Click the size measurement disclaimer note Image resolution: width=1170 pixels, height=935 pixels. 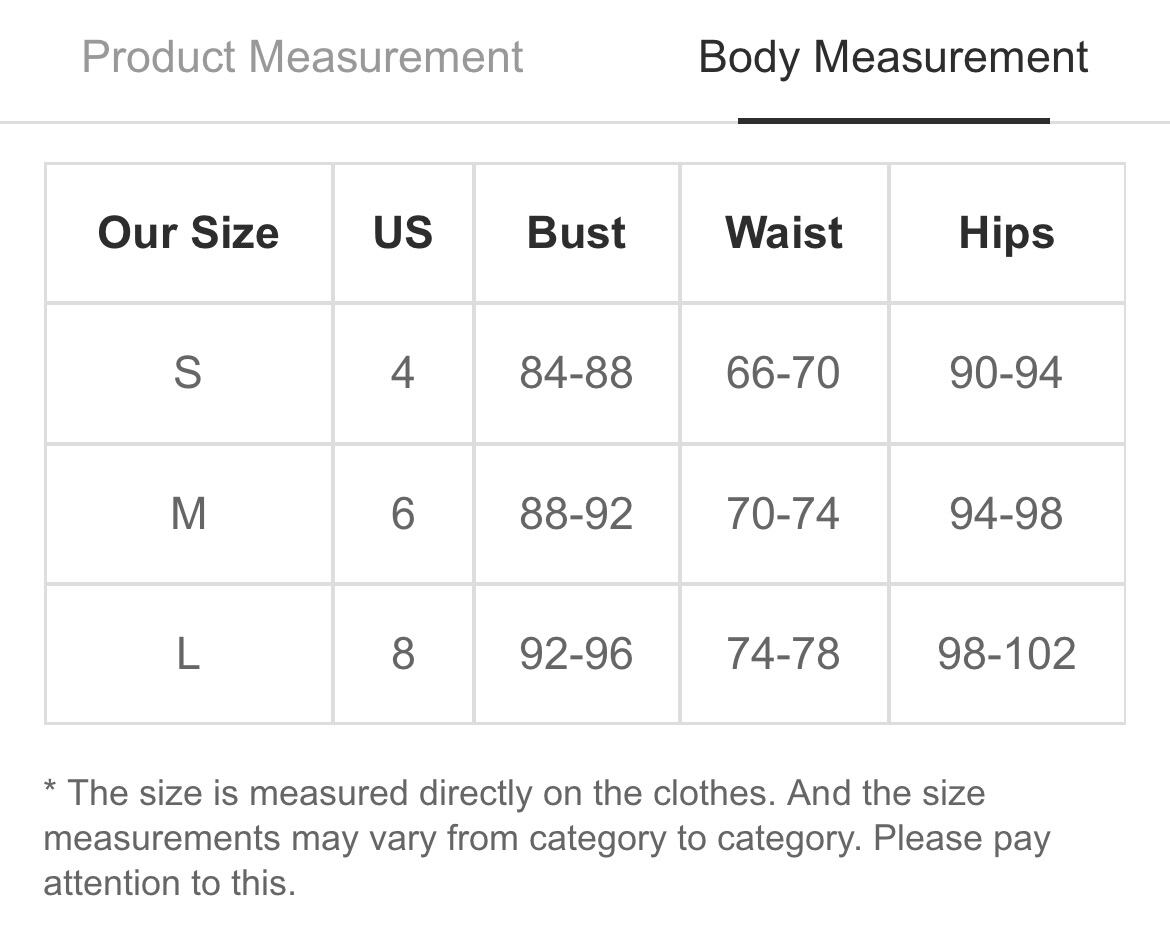pos(547,838)
